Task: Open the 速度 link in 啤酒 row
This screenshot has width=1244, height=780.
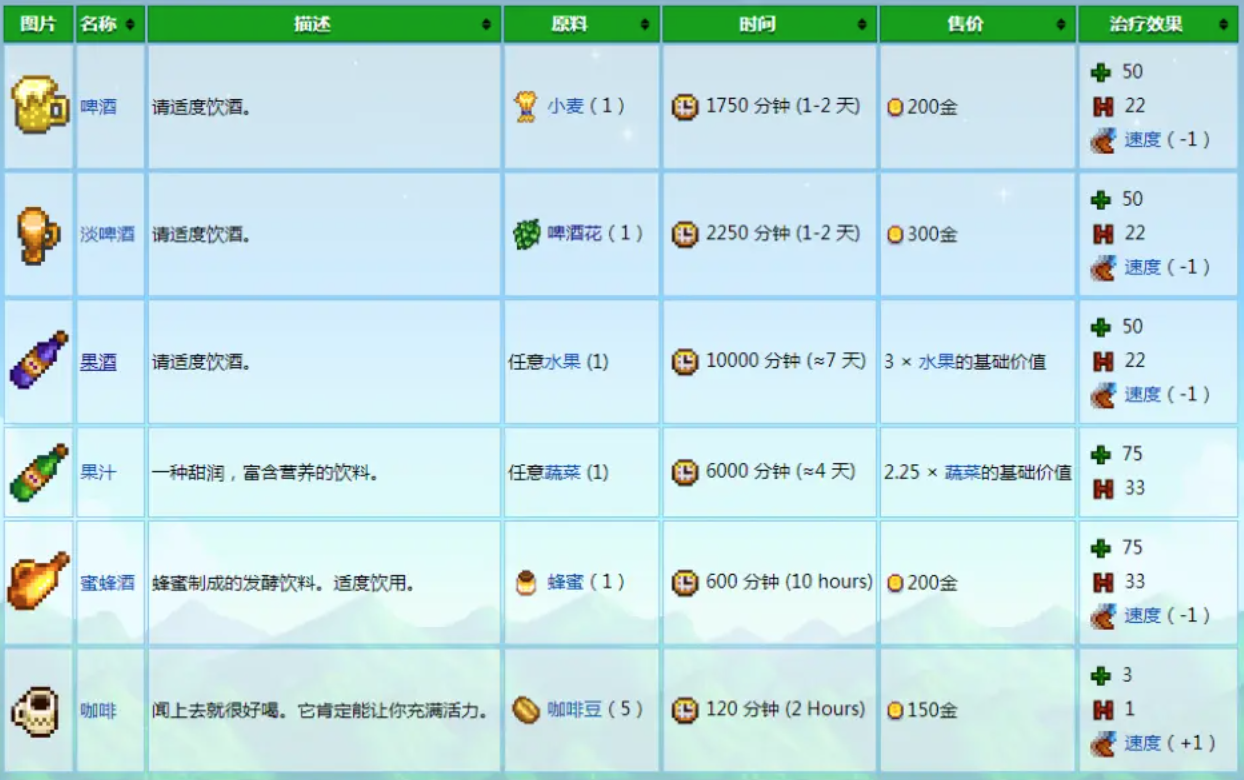Action: tap(1142, 140)
